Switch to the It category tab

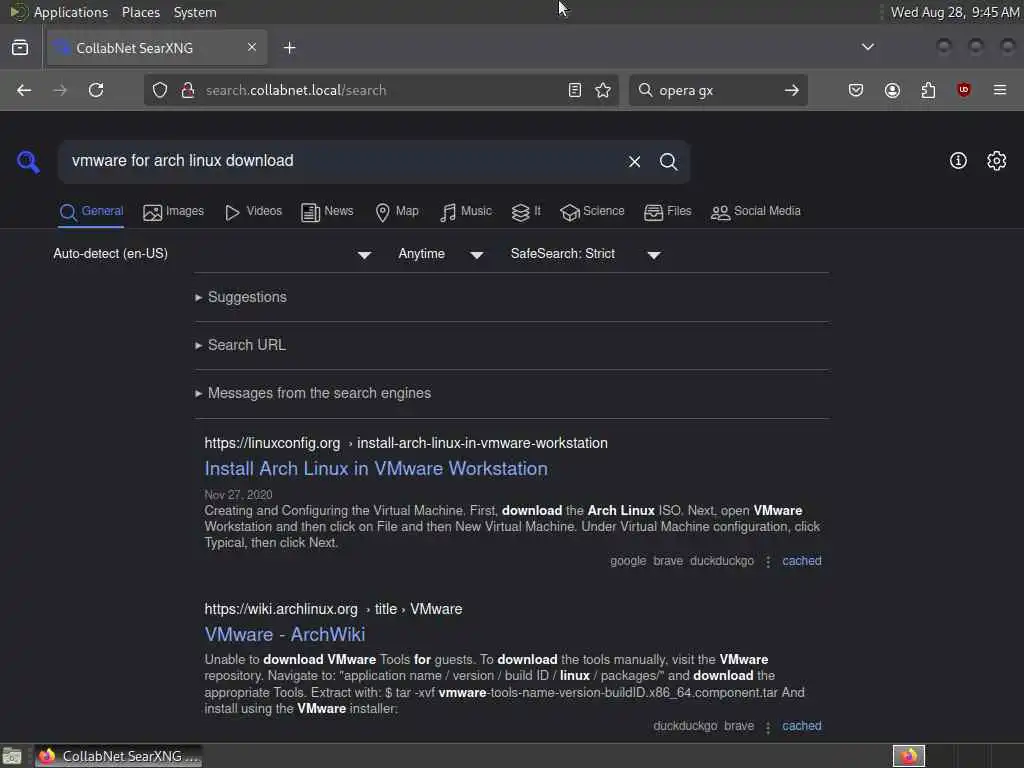coord(526,212)
